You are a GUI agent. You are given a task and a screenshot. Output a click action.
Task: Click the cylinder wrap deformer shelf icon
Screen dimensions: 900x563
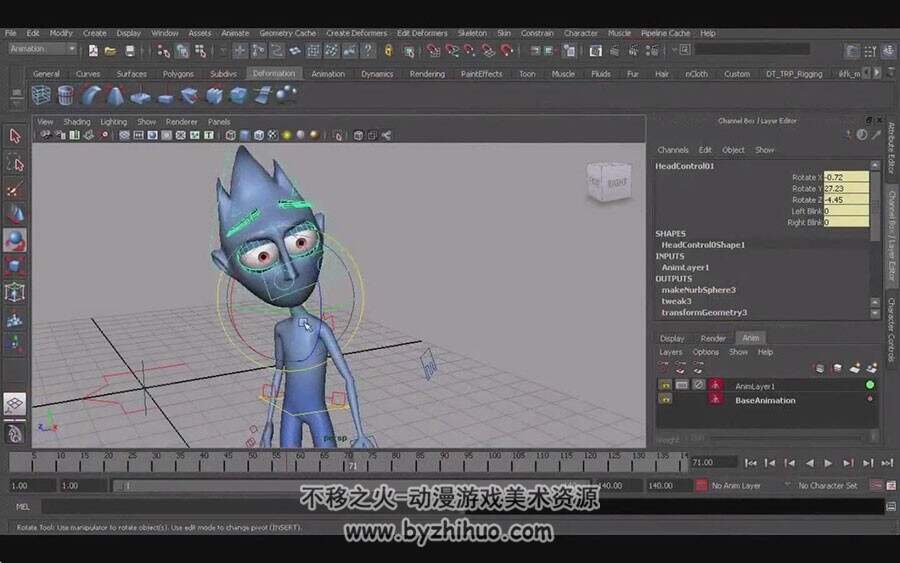pyautogui.click(x=65, y=95)
